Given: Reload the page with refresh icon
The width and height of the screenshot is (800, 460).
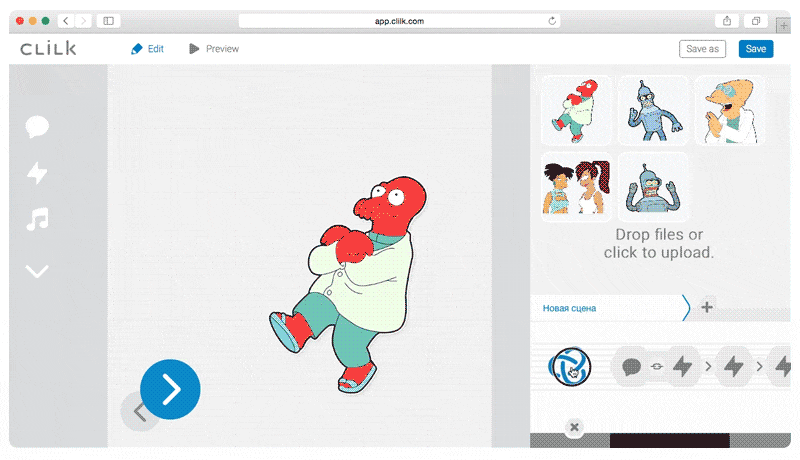Looking at the screenshot, I should pyautogui.click(x=552, y=21).
